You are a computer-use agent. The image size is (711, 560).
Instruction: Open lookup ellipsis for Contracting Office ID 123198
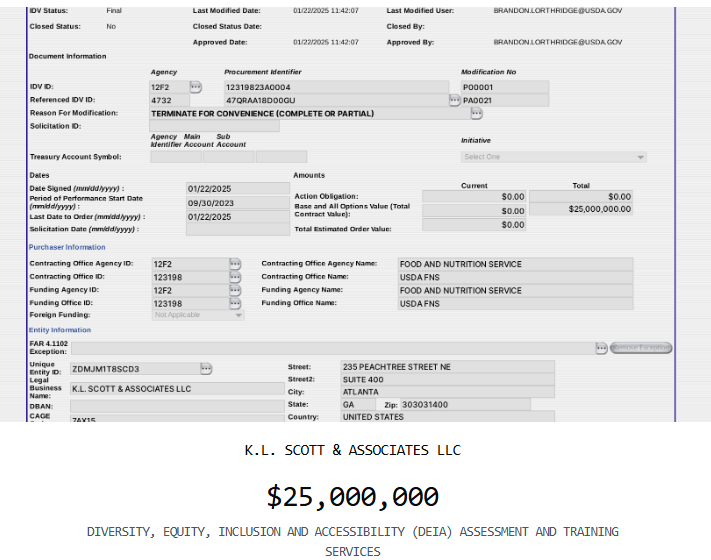(x=235, y=277)
